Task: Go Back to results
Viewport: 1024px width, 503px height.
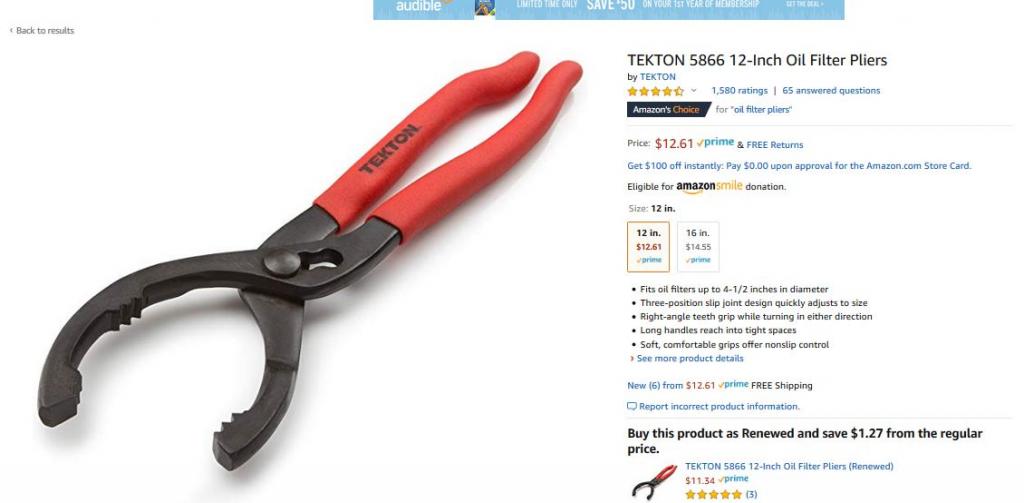Action: click(42, 31)
